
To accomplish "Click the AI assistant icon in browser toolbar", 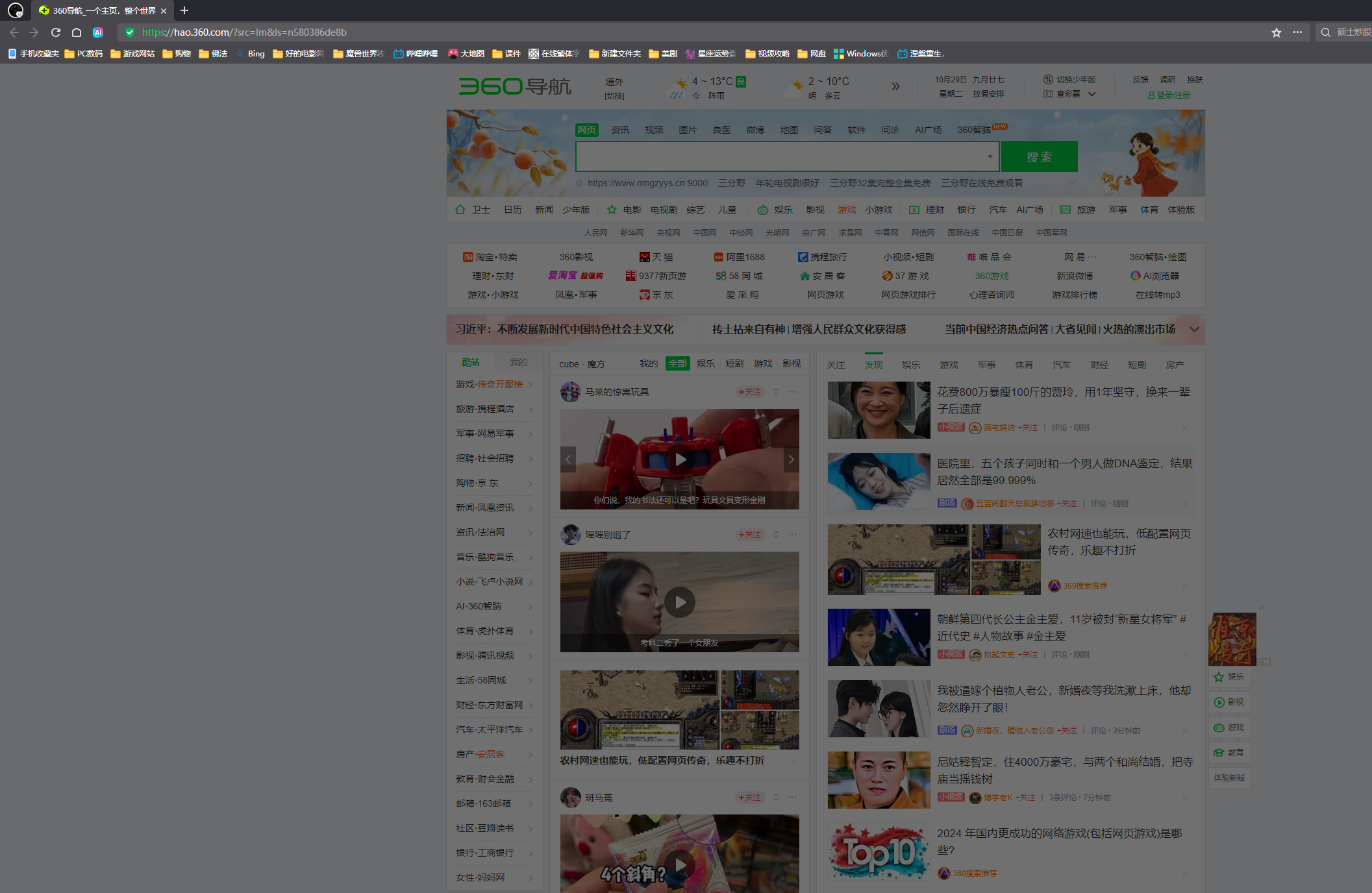I will [x=98, y=32].
